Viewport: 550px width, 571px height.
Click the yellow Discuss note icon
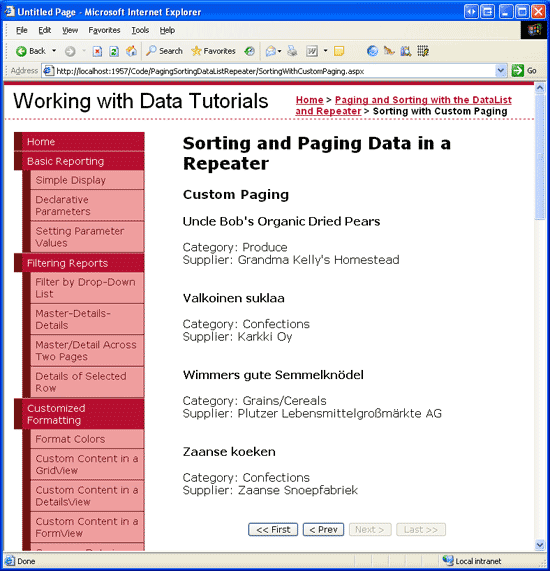pos(339,51)
